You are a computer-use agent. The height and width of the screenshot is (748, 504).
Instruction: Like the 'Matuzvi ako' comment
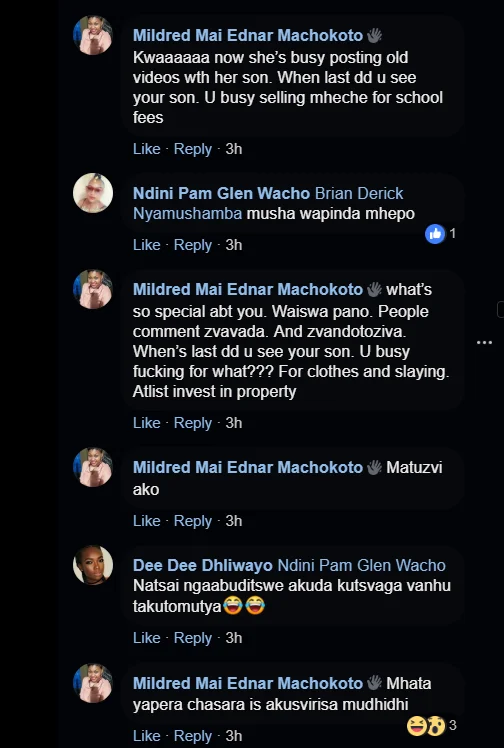click(146, 520)
